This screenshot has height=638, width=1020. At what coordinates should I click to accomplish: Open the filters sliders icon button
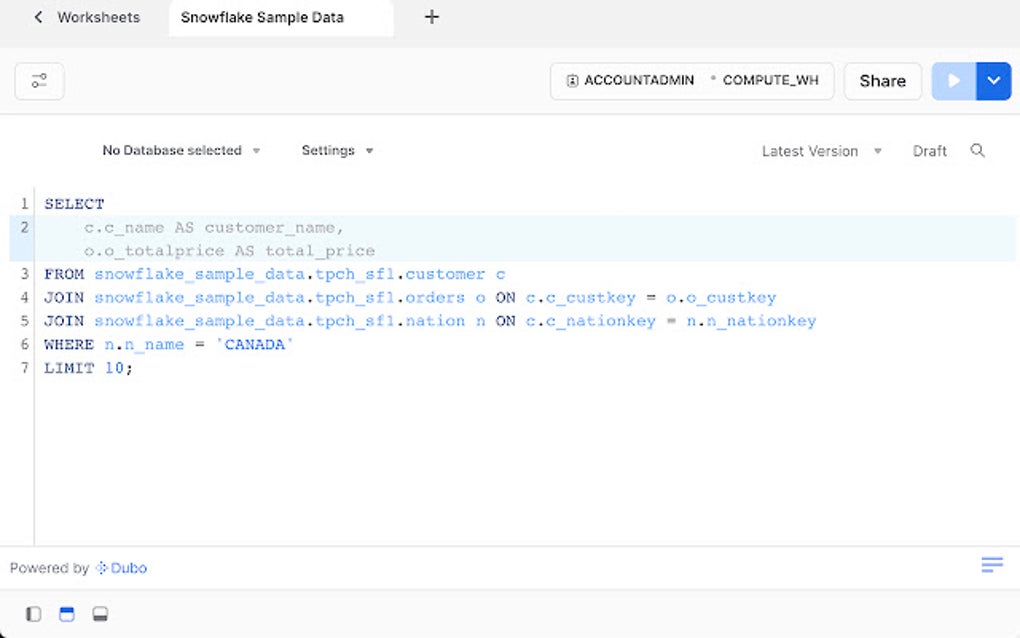40,81
